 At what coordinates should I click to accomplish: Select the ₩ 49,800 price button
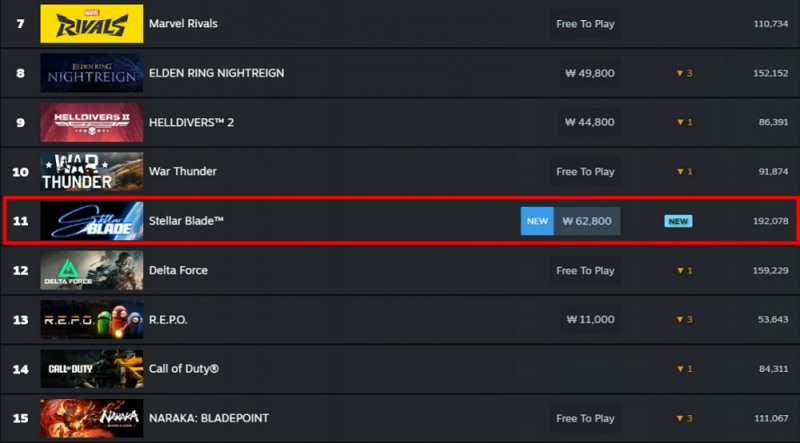[589, 73]
